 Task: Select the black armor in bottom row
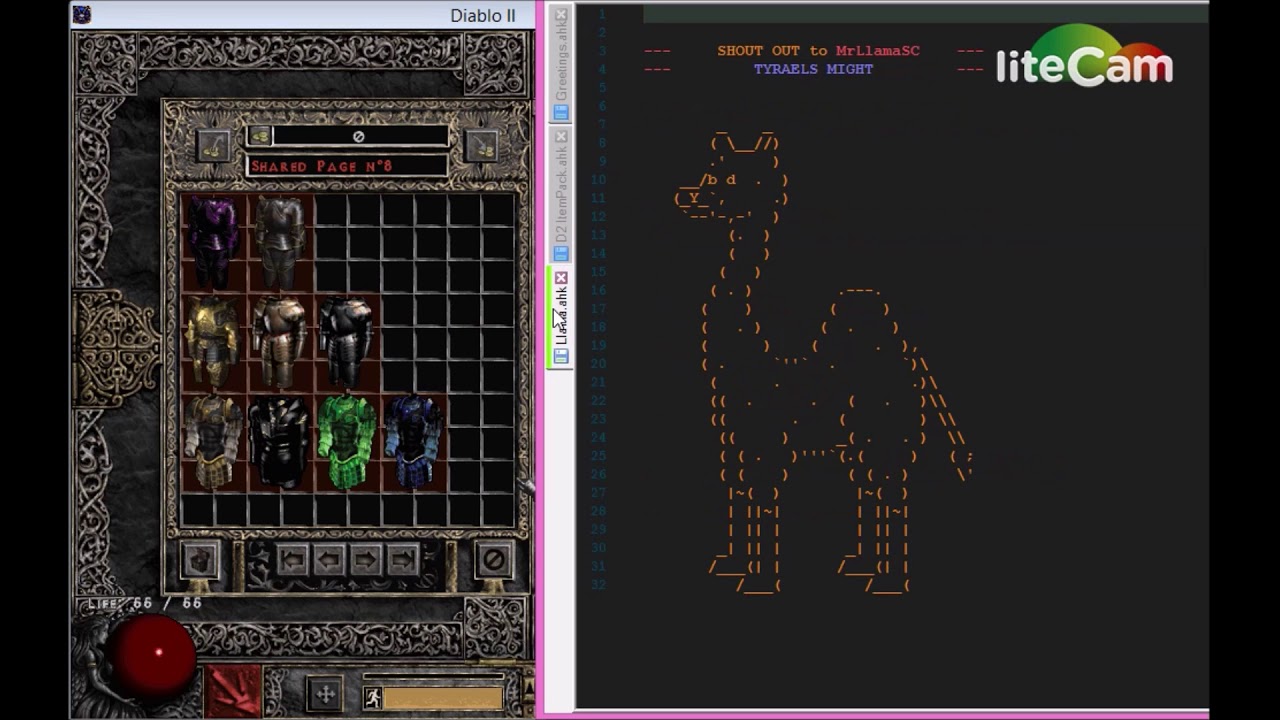click(280, 441)
